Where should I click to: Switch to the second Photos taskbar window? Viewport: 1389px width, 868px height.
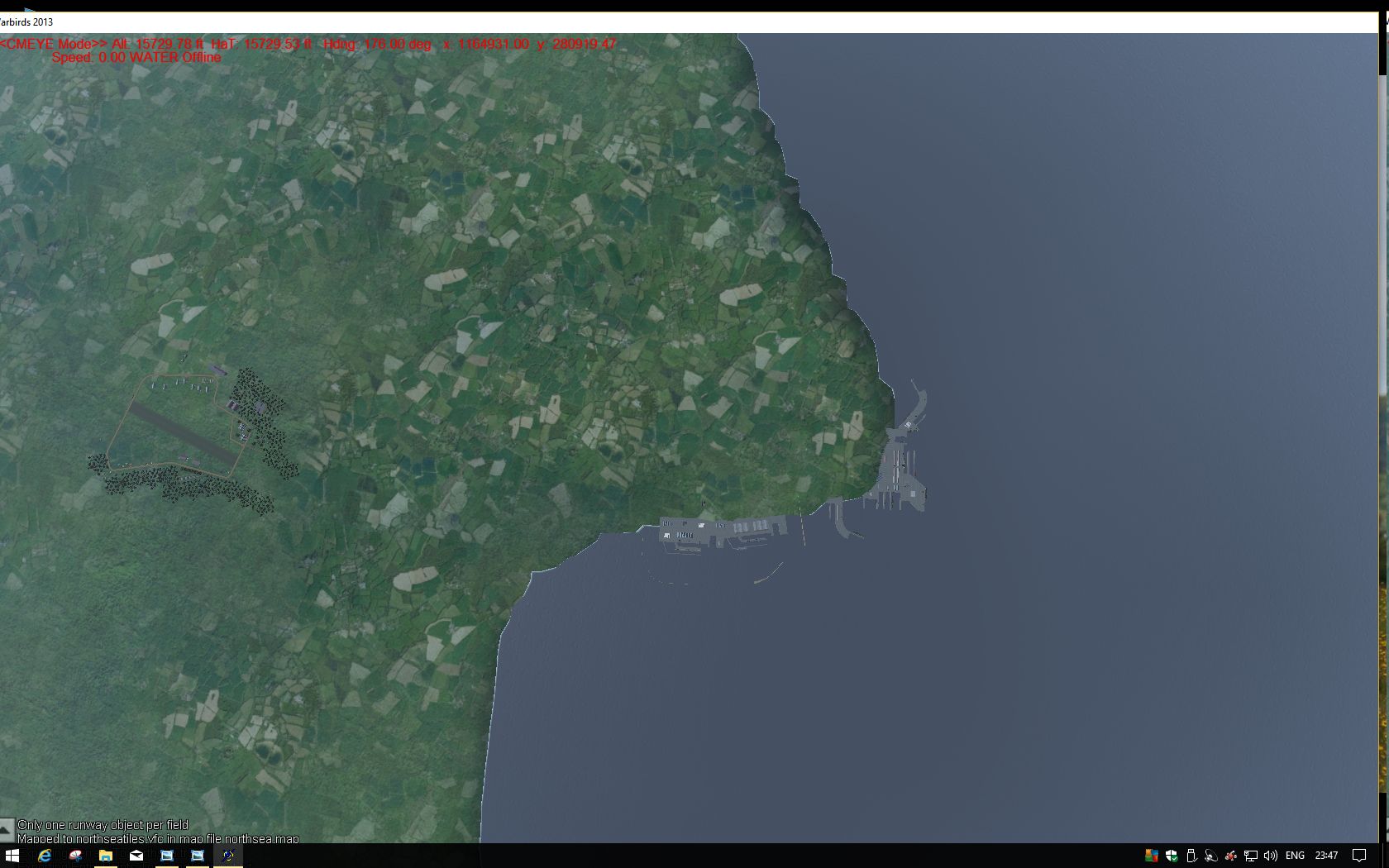click(x=198, y=856)
